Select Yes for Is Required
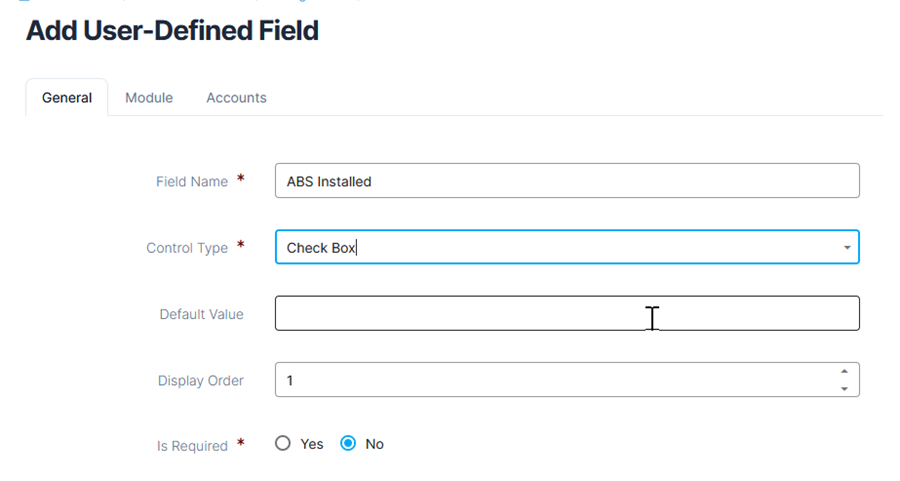 point(283,444)
